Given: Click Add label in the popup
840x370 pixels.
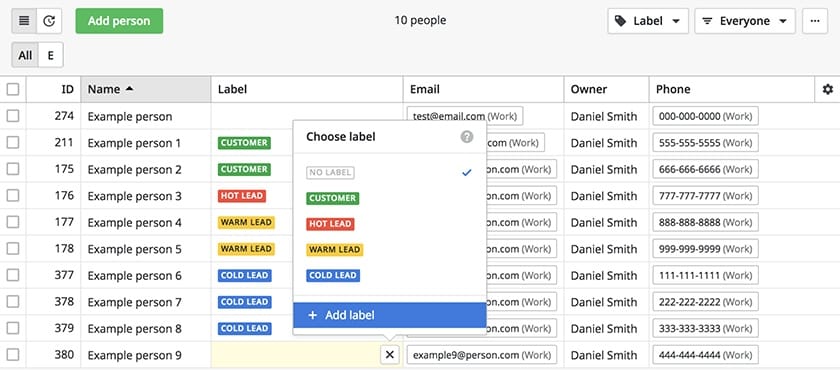Looking at the screenshot, I should pyautogui.click(x=389, y=315).
